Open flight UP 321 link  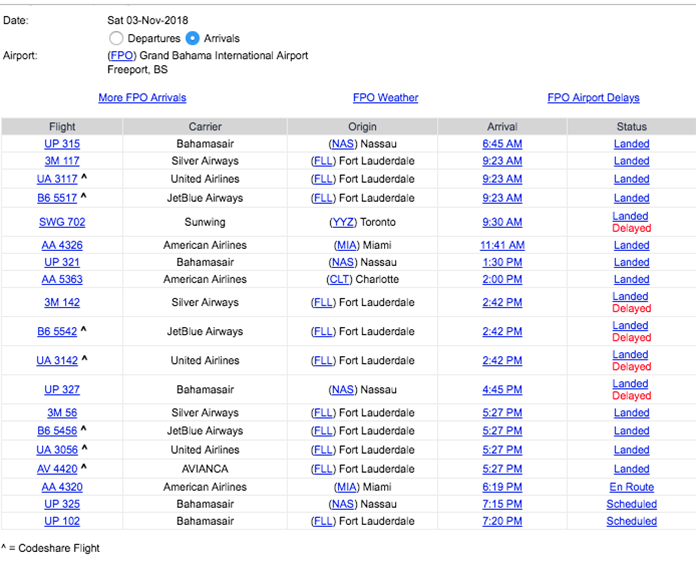[62, 263]
